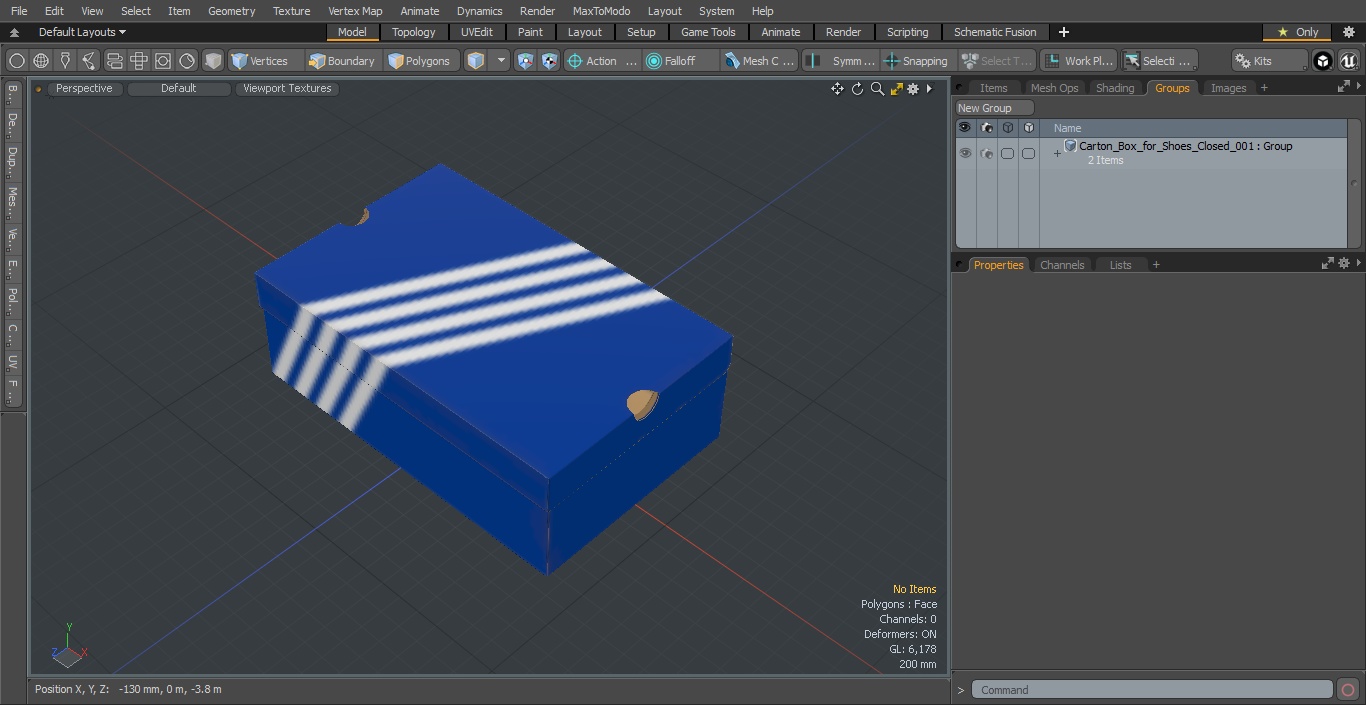The image size is (1366, 705).
Task: Click into the Command input field
Action: 1152,690
